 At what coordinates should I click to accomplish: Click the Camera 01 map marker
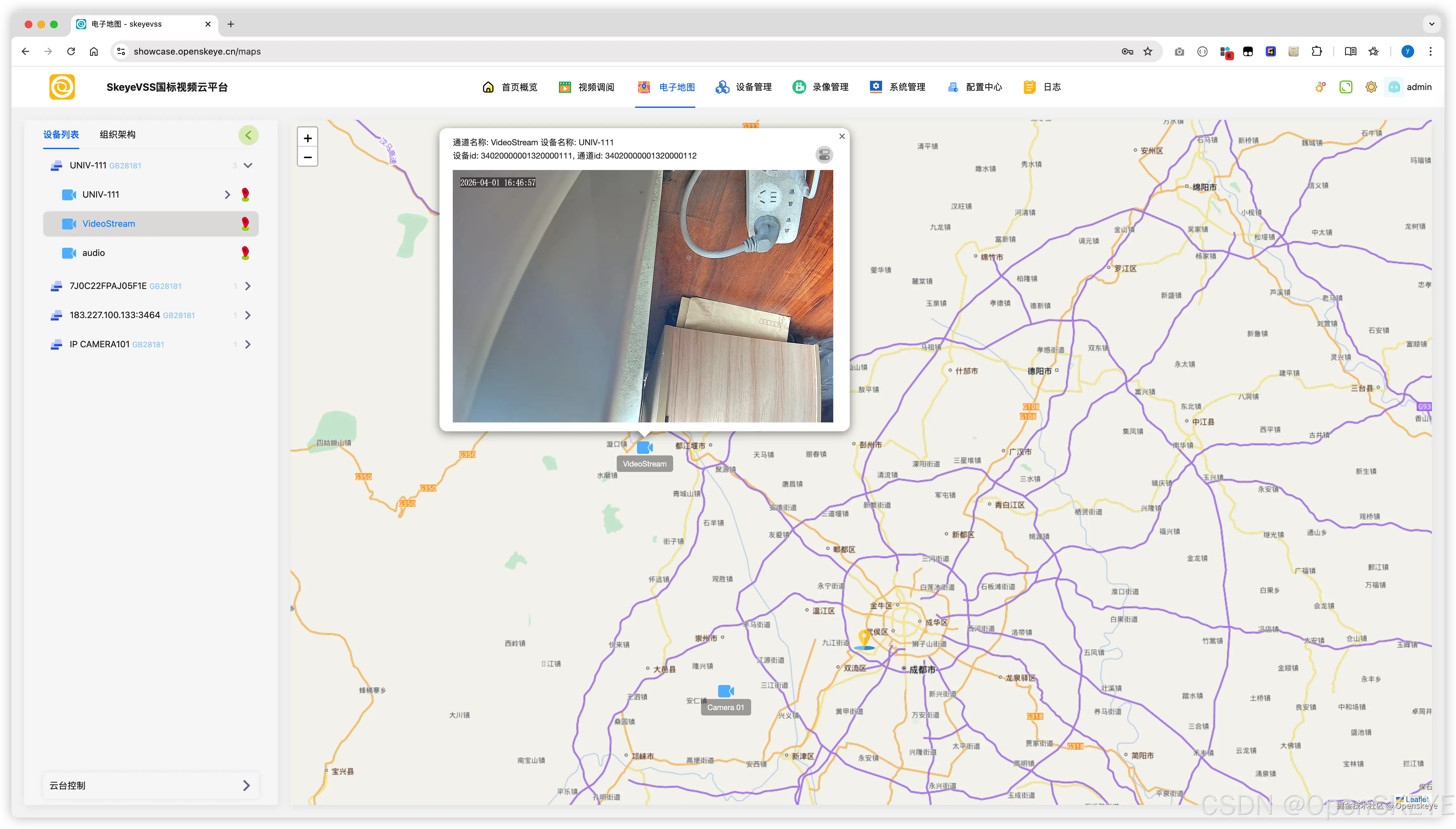coord(726,691)
